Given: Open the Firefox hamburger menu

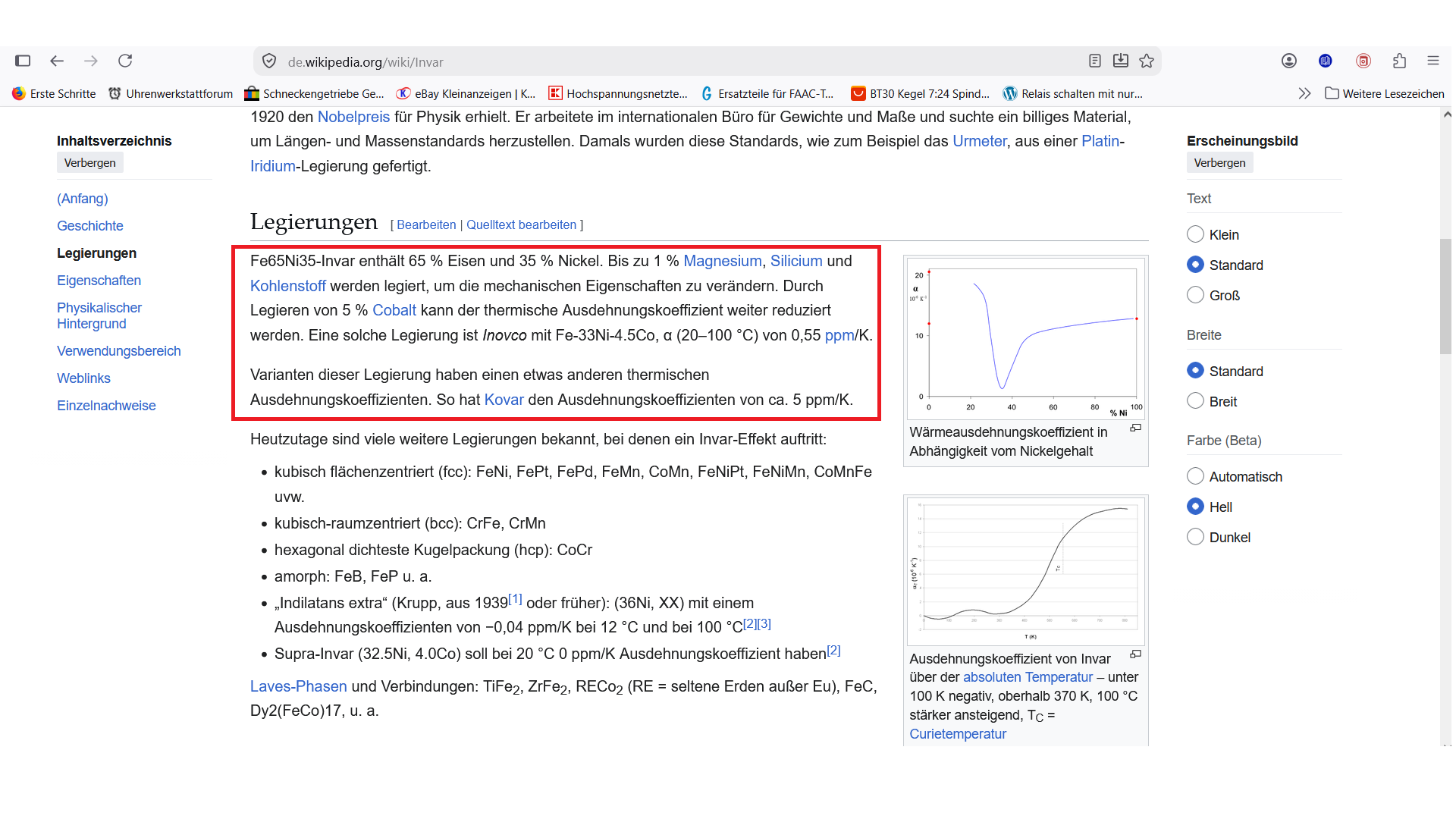Looking at the screenshot, I should pyautogui.click(x=1433, y=61).
